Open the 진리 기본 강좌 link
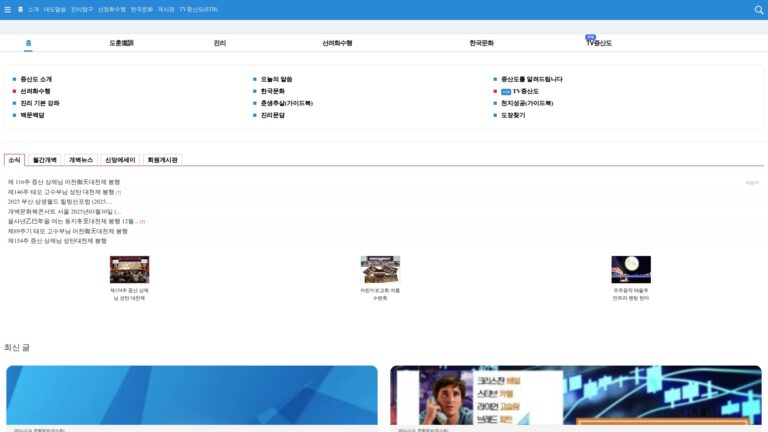This screenshot has height=432, width=768. [40, 103]
